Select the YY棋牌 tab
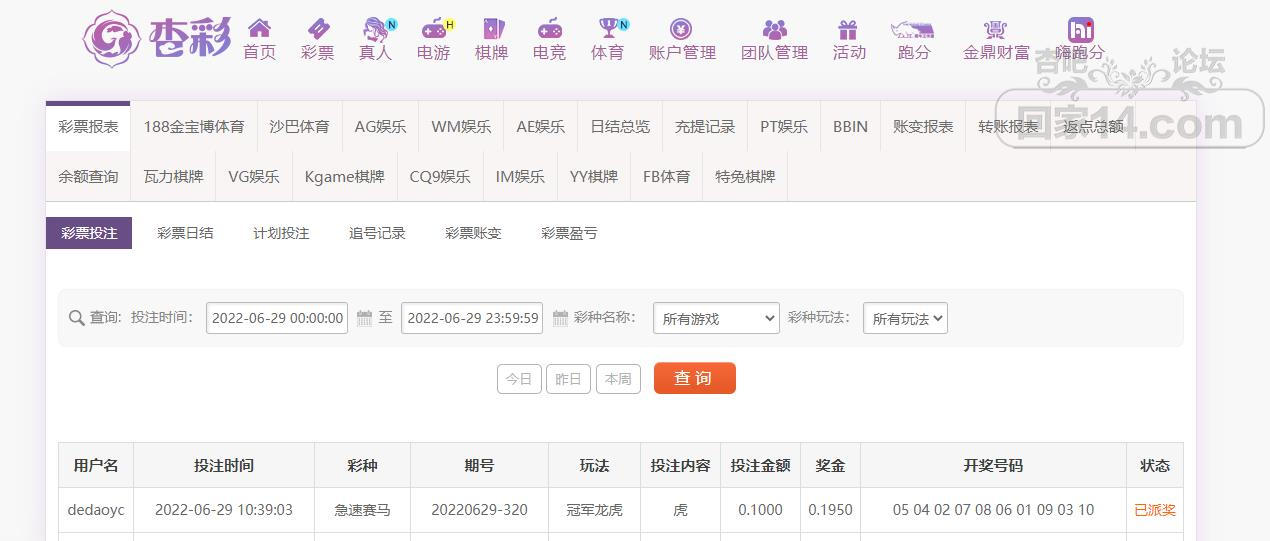This screenshot has width=1270, height=541. 594,177
